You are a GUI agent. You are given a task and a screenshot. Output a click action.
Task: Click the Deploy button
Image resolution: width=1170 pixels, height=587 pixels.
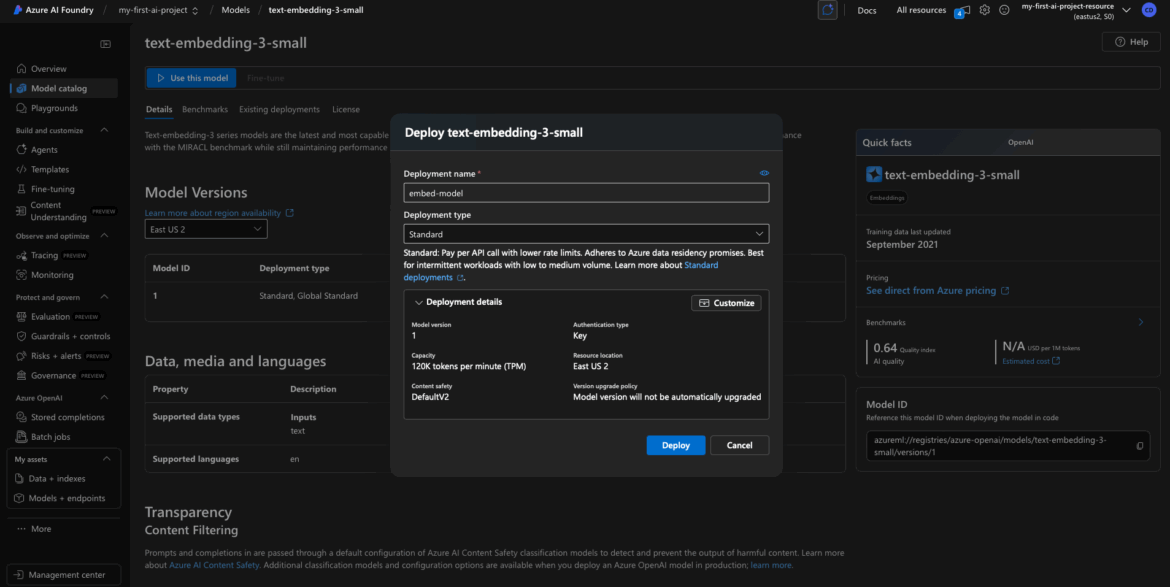pos(676,445)
